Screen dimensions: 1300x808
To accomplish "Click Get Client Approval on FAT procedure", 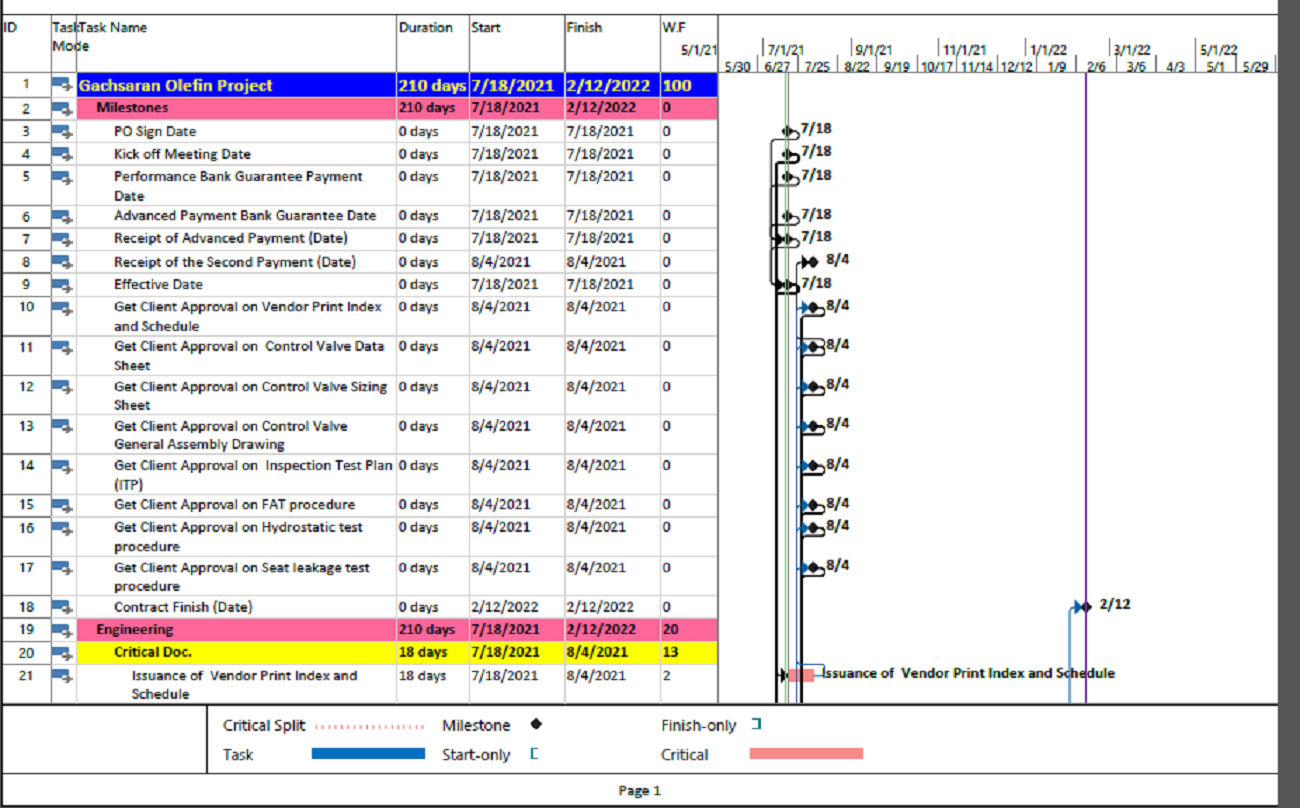I will tap(234, 504).
